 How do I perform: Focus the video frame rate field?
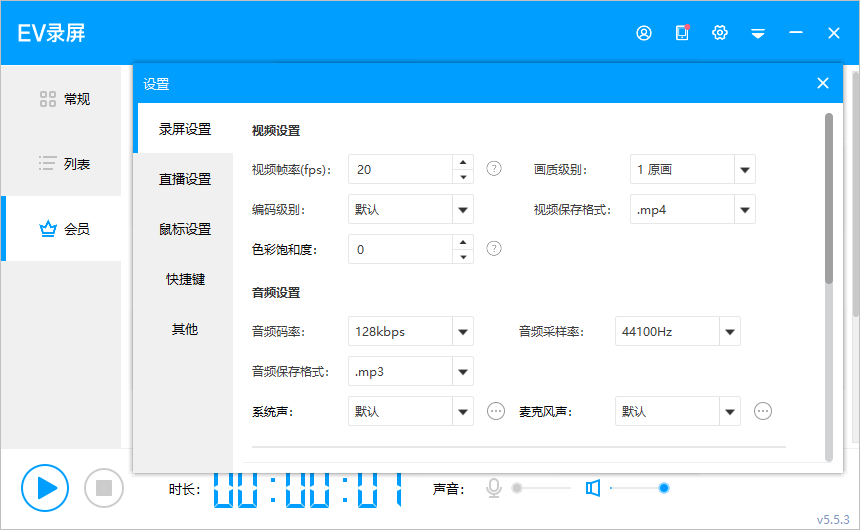(400, 170)
